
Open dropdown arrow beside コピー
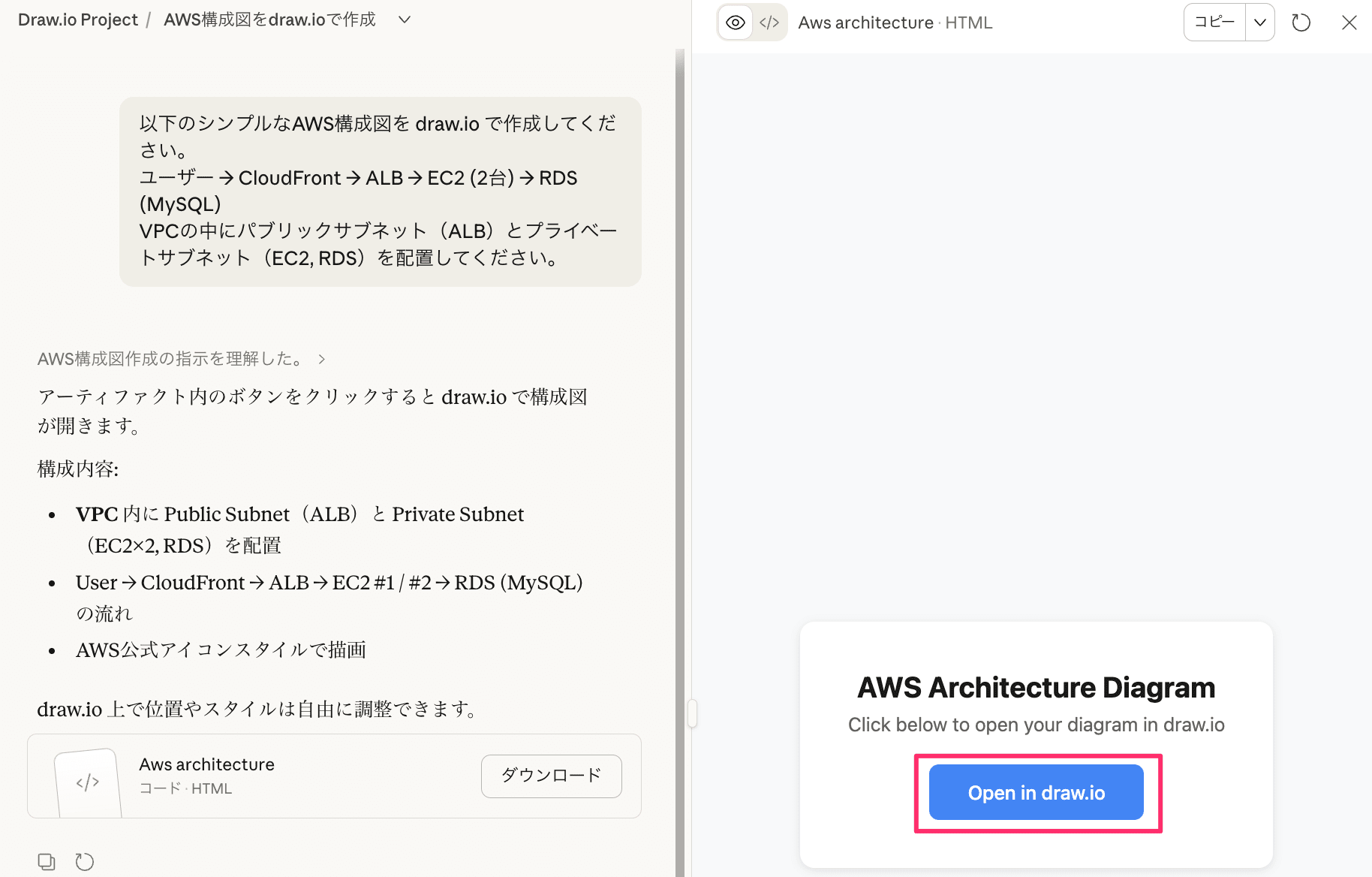1260,23
